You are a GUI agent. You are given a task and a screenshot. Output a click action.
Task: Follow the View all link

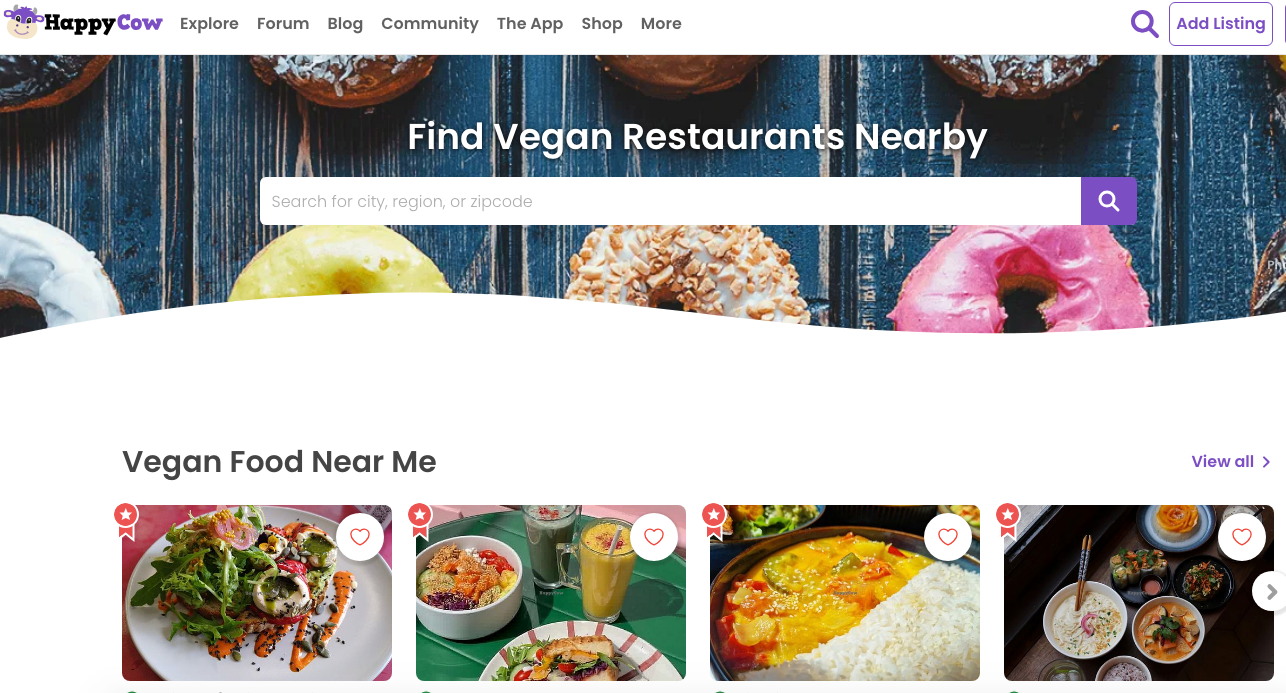tap(1231, 461)
